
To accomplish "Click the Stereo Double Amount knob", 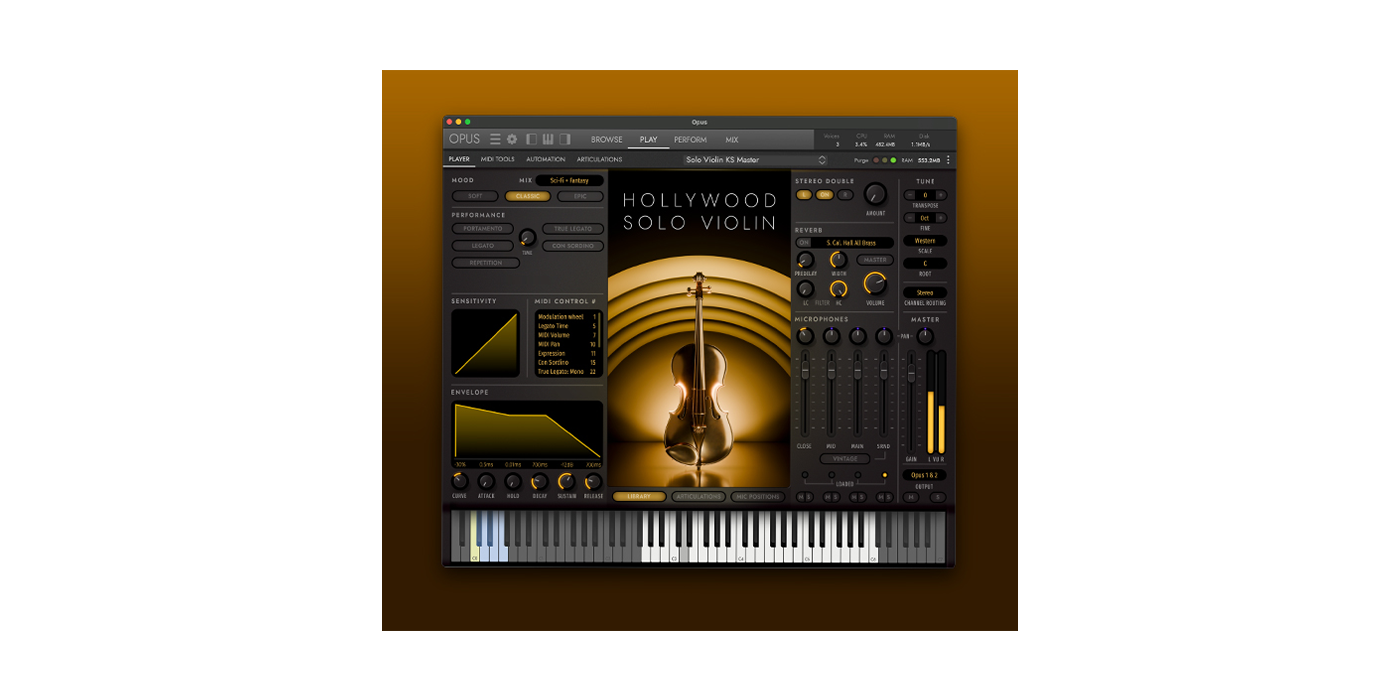I will pyautogui.click(x=875, y=194).
